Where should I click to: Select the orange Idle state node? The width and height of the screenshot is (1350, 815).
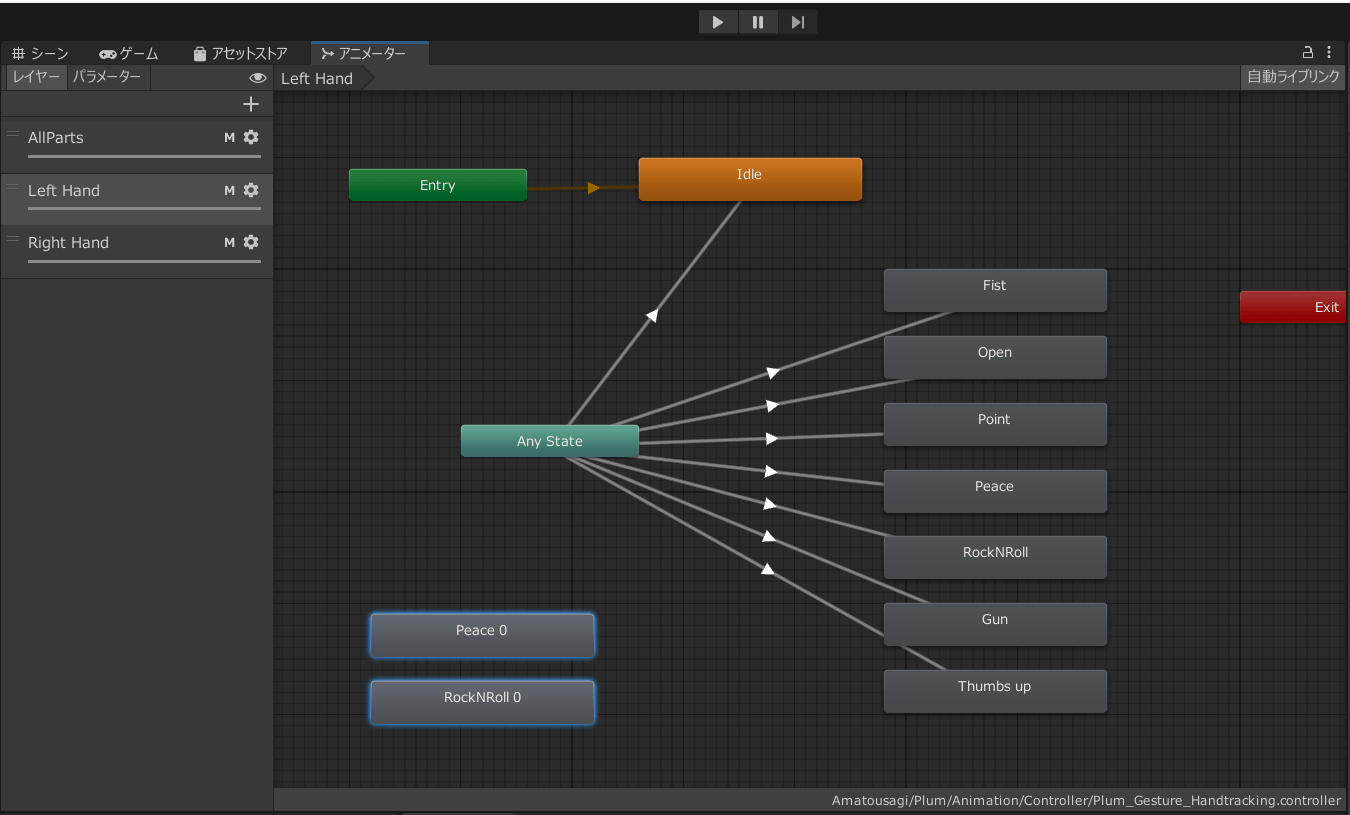749,179
